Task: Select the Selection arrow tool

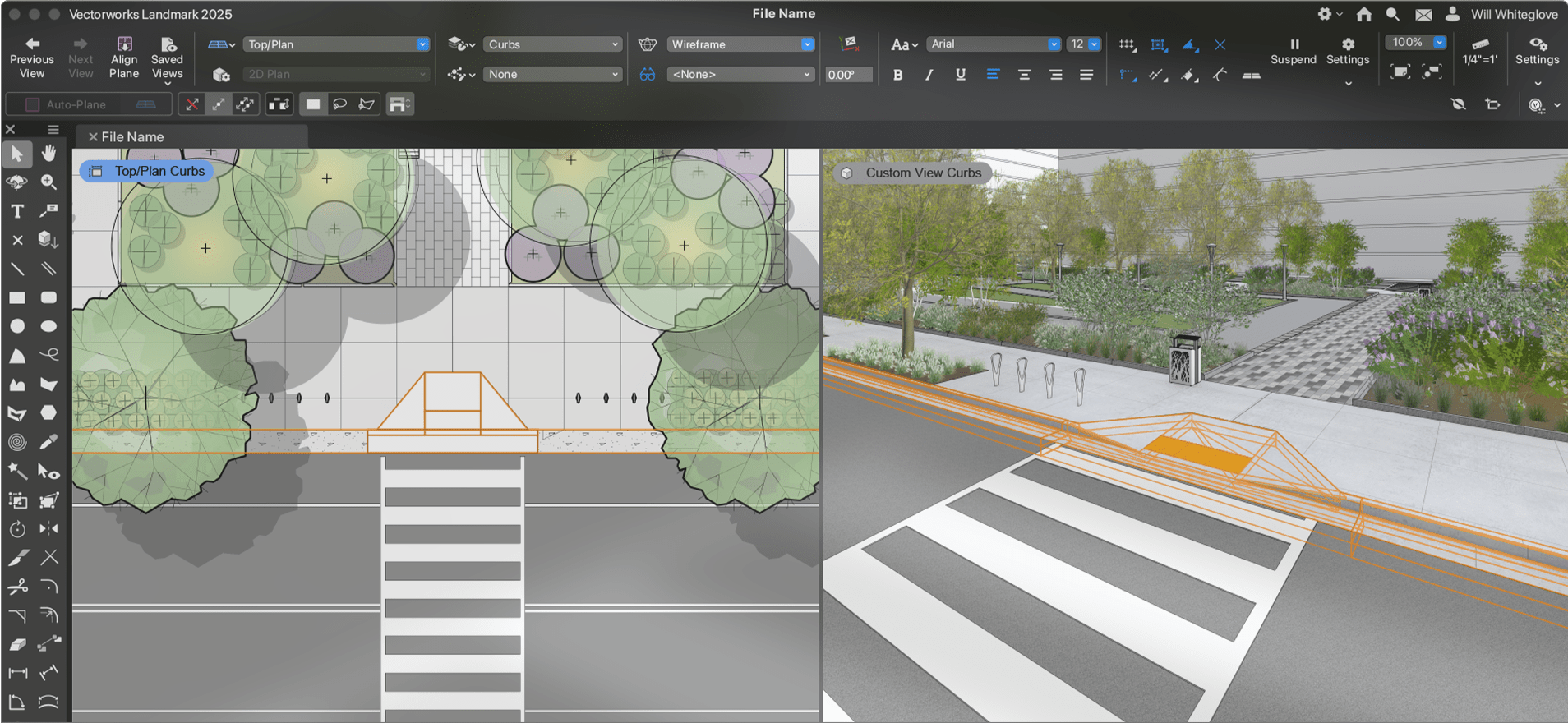Action: [16, 154]
